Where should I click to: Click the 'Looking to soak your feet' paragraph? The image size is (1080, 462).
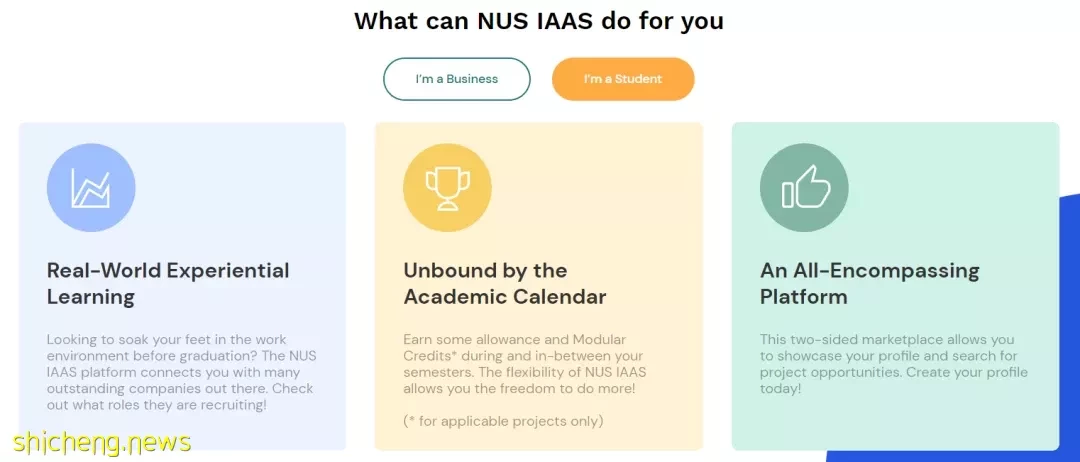click(181, 372)
